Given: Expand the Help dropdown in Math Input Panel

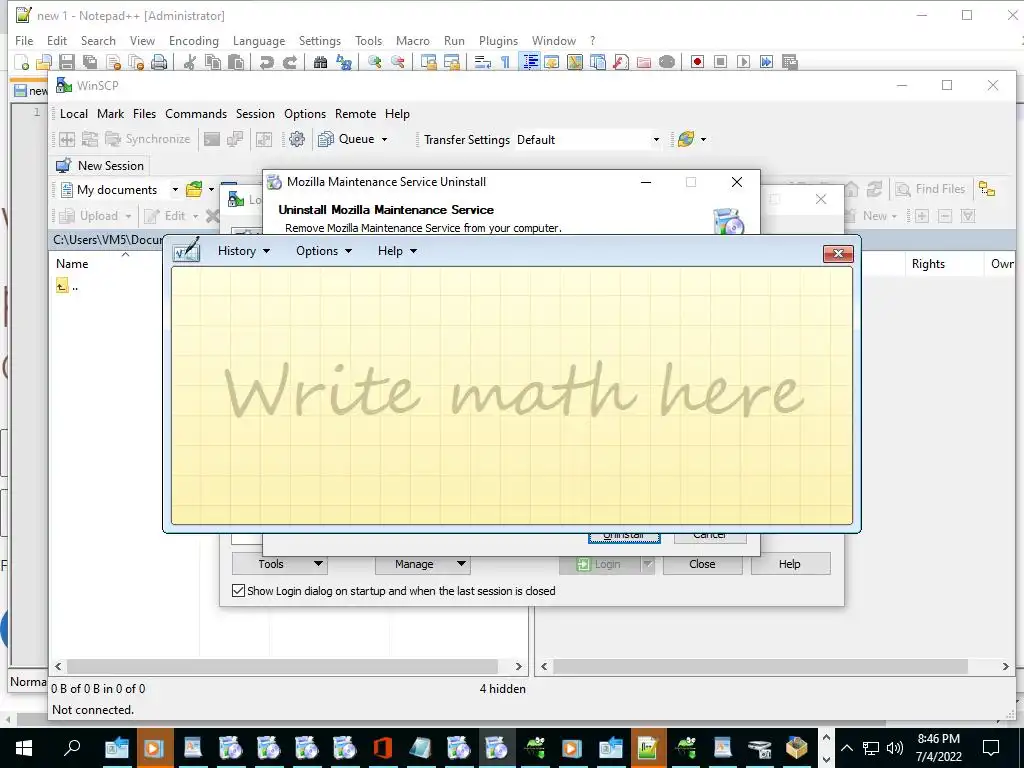Looking at the screenshot, I should 397,251.
